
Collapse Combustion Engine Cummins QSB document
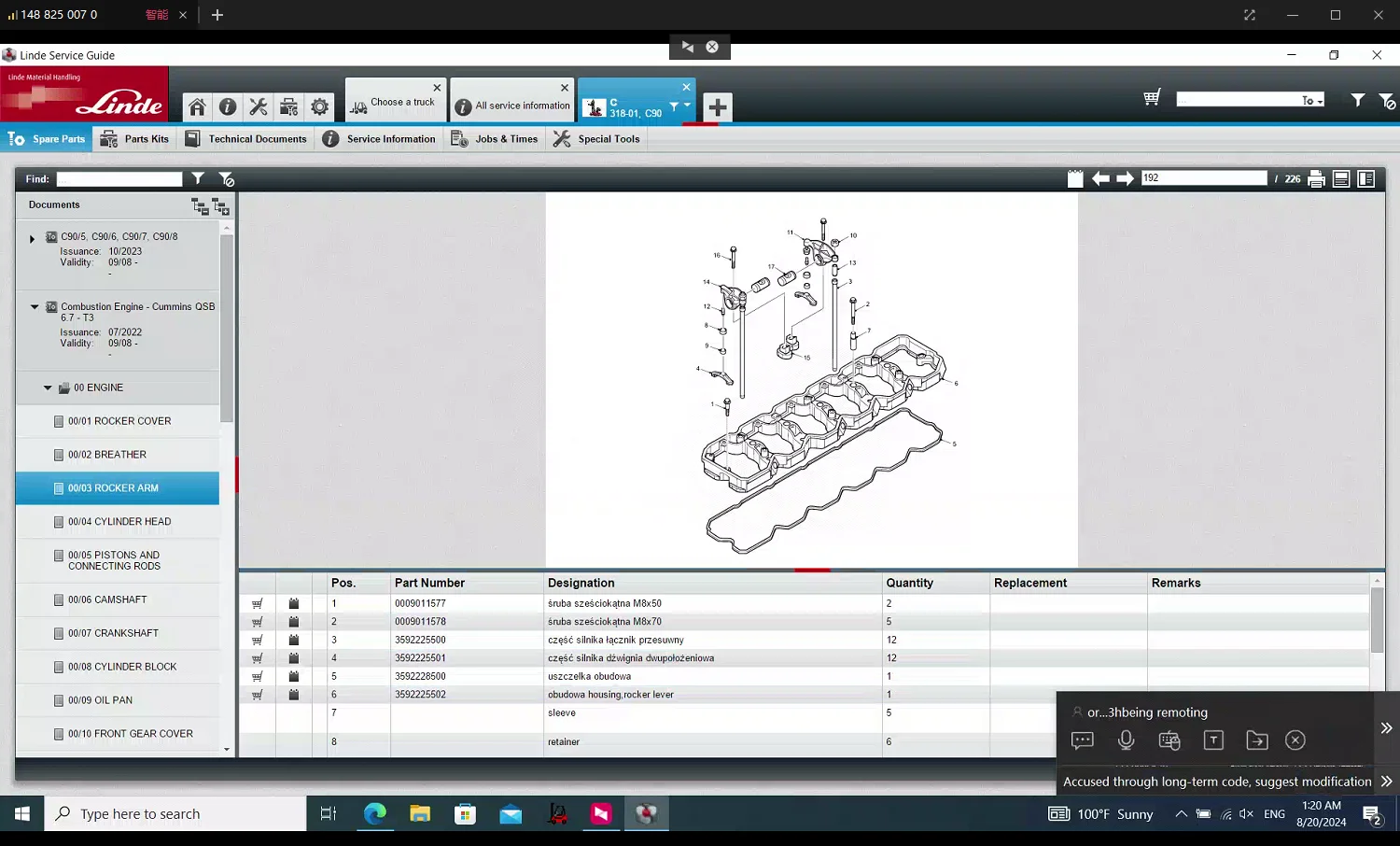[35, 306]
